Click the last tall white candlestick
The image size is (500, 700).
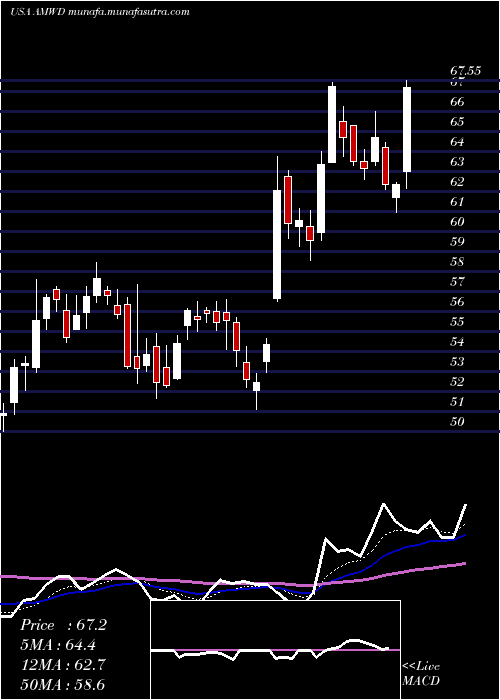tap(407, 129)
